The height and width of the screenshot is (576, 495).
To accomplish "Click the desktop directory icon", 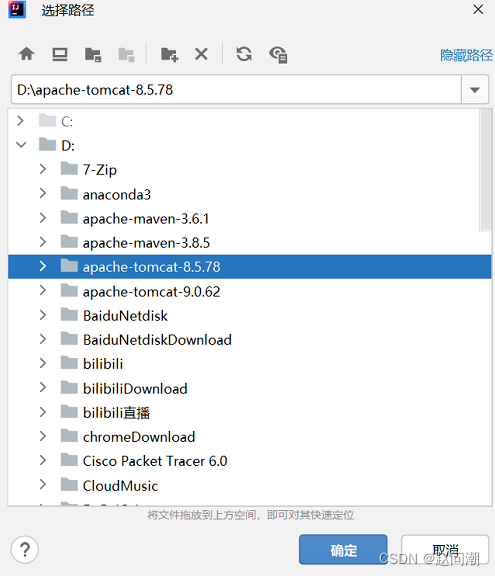I will click(x=59, y=54).
